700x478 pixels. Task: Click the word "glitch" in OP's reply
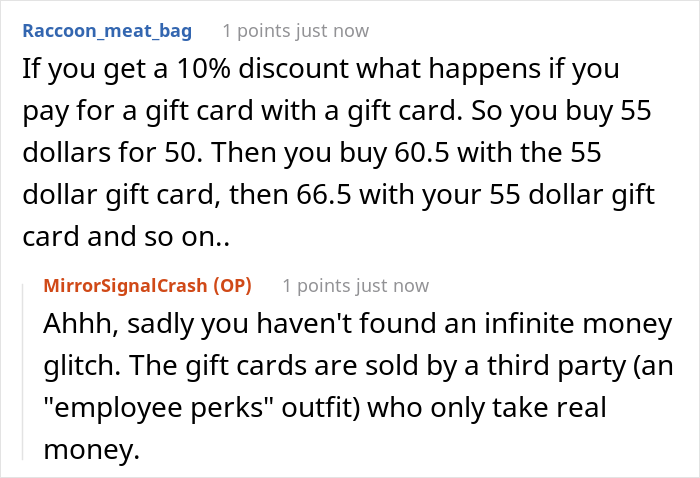(78, 367)
